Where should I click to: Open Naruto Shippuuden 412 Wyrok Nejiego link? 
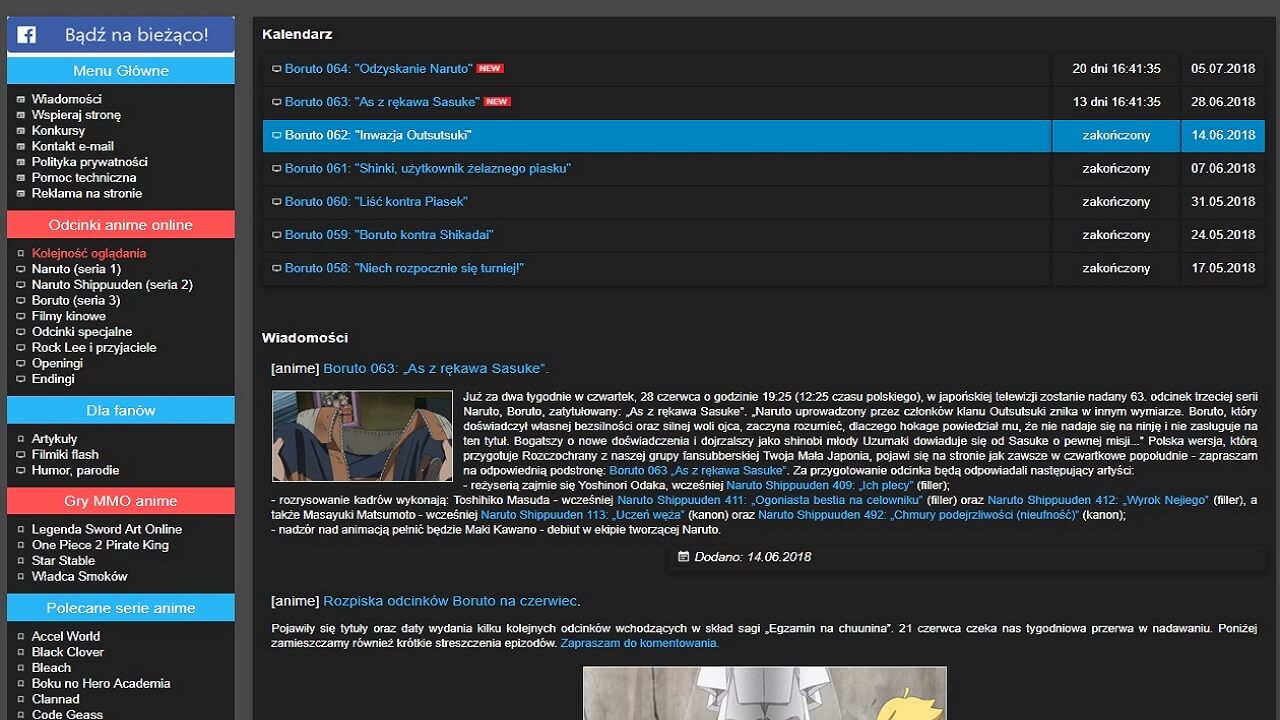click(x=1098, y=500)
